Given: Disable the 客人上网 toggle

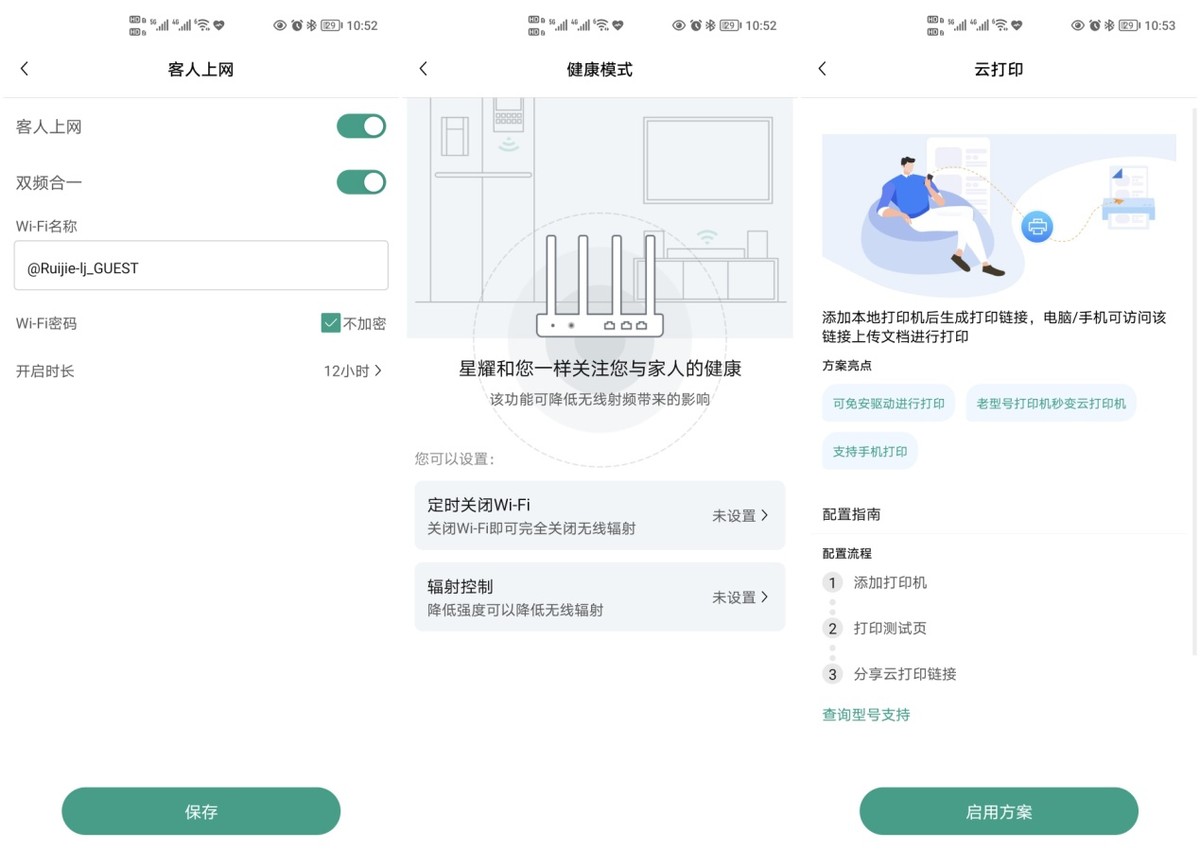Looking at the screenshot, I should [x=361, y=126].
